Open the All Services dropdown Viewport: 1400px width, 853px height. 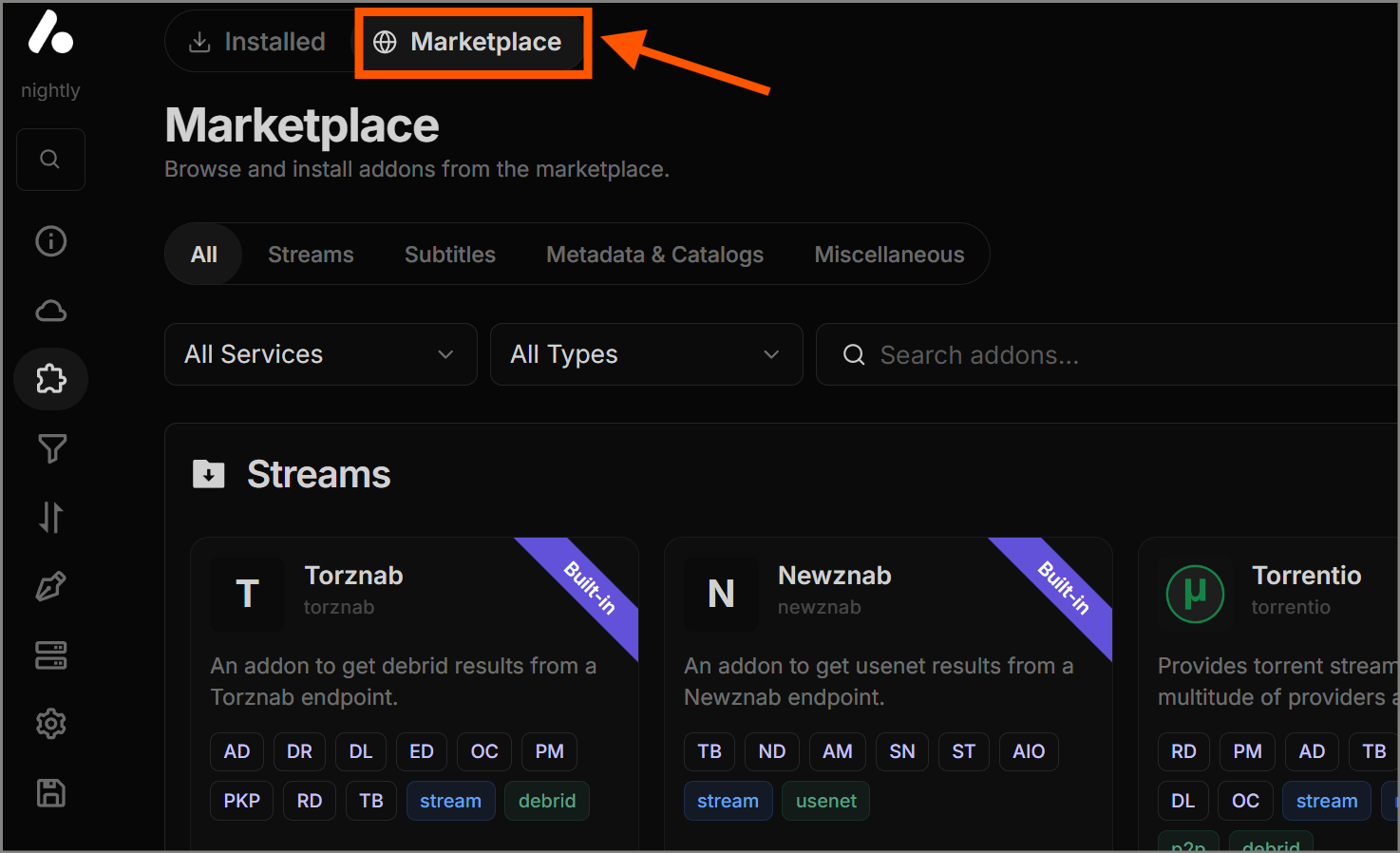pyautogui.click(x=321, y=354)
